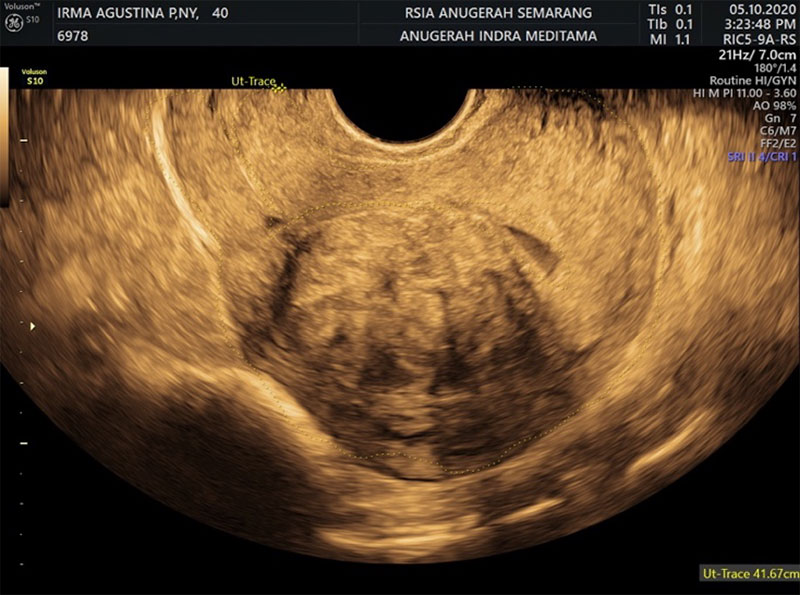
Task: Click the Voluson S10 label above color bar
Action: pos(34,77)
